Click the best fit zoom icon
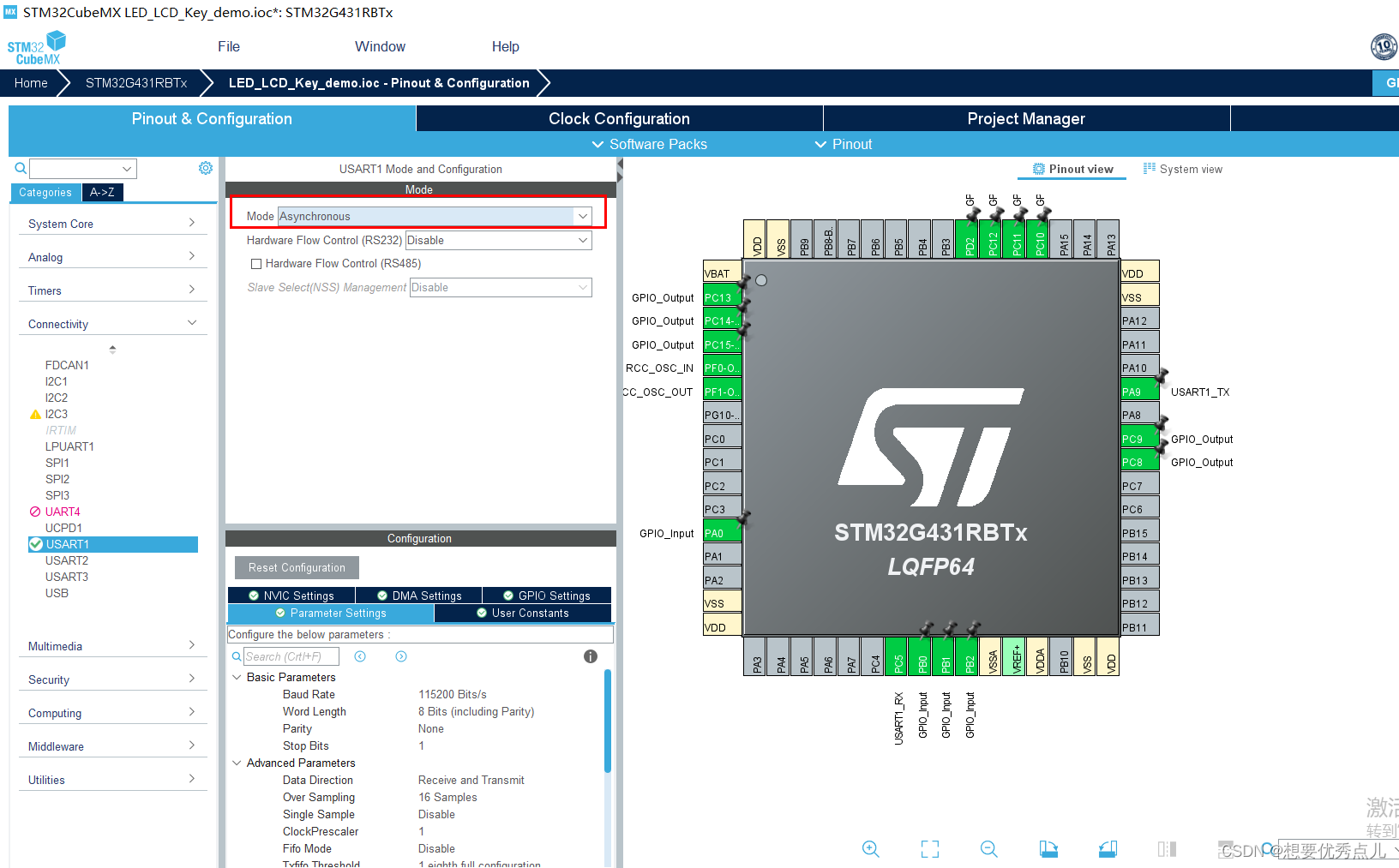Viewport: 1399px width, 868px height. (x=929, y=849)
